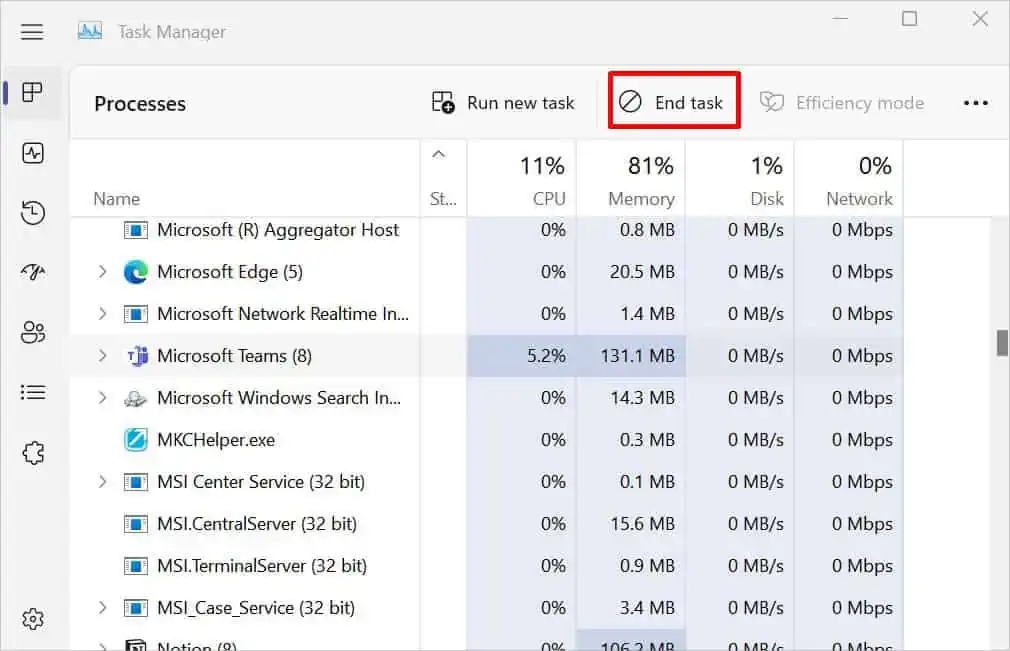This screenshot has height=651, width=1010.
Task: Sort by the Disk column header
Action: point(740,180)
